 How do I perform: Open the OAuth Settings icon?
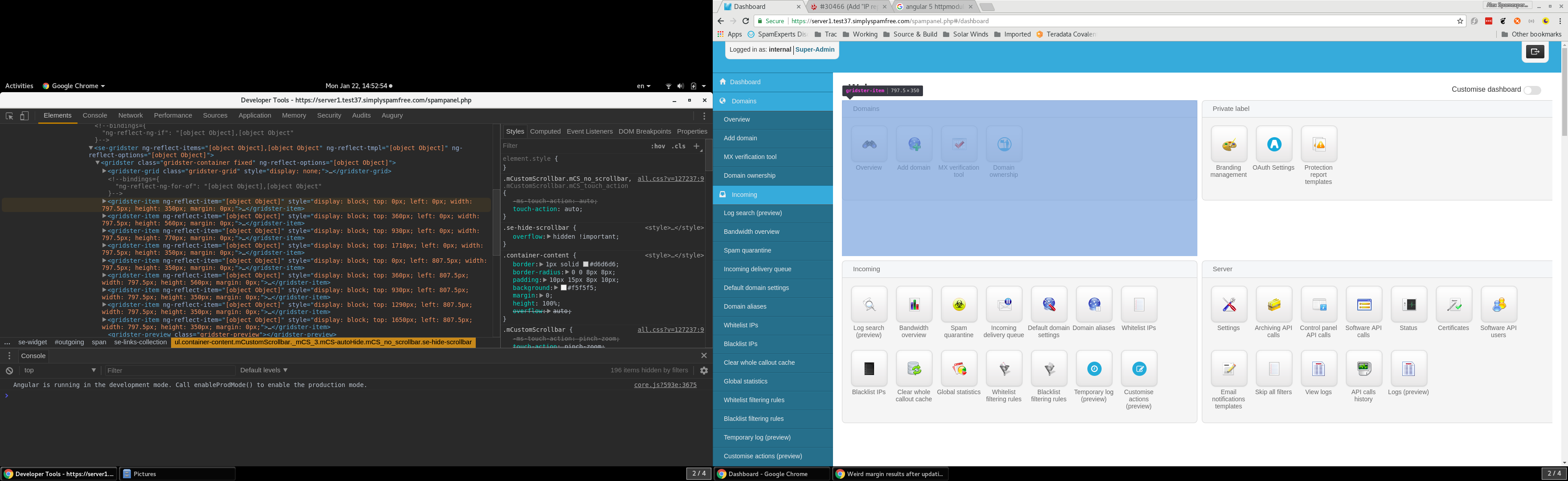tap(1274, 144)
